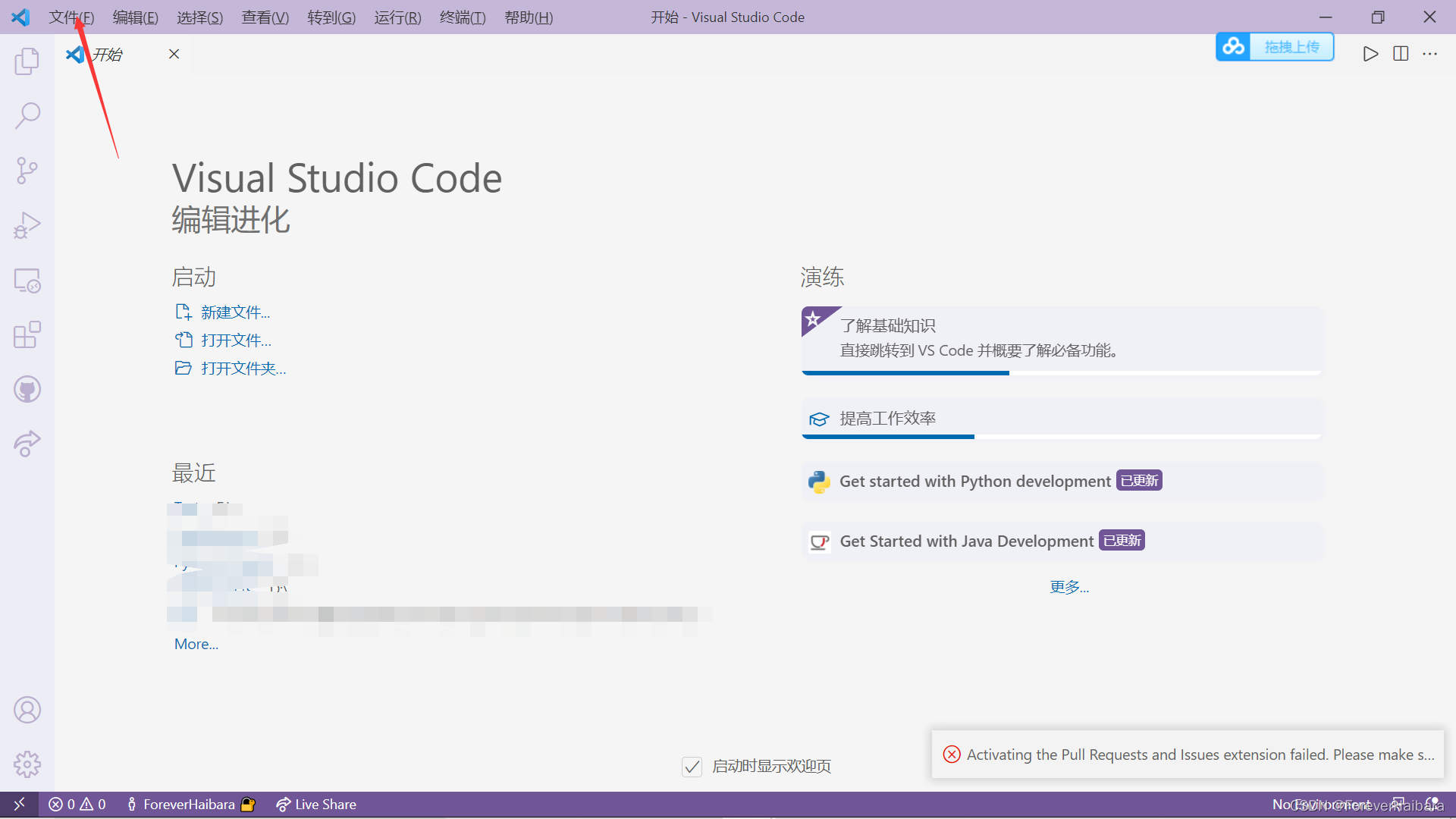Click the Run and Debug icon
This screenshot has width=1456, height=819.
coord(27,225)
